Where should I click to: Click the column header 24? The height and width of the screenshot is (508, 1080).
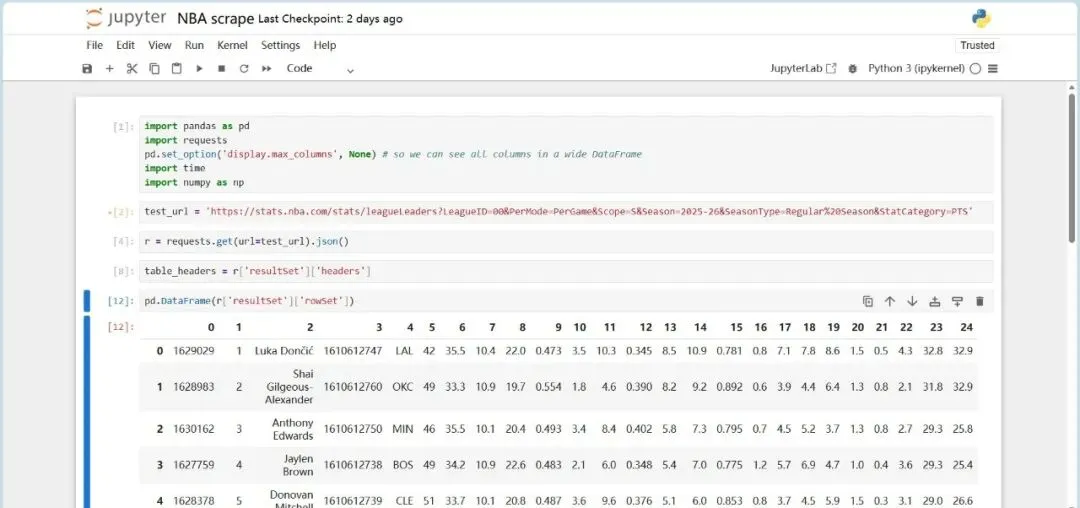click(x=966, y=327)
